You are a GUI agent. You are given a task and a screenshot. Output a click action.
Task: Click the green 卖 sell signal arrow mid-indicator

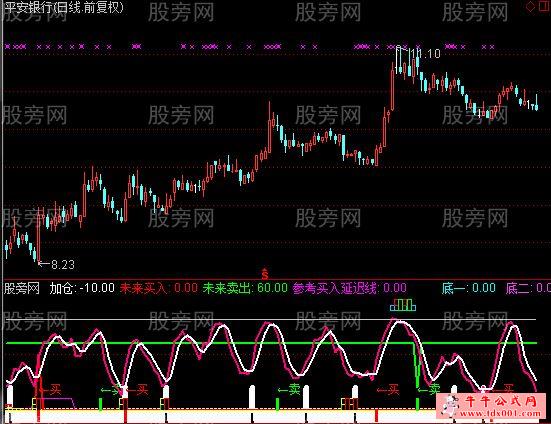coord(289,389)
